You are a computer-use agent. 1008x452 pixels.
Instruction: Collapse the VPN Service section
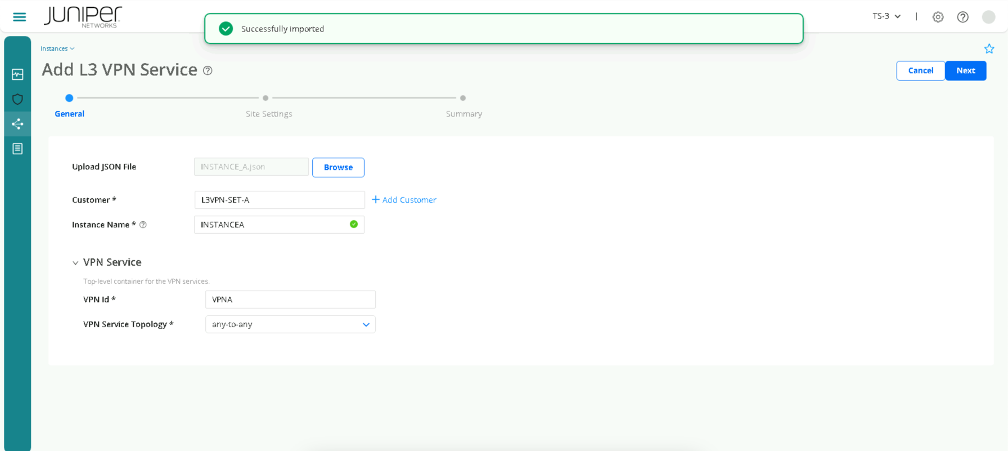pyautogui.click(x=75, y=263)
